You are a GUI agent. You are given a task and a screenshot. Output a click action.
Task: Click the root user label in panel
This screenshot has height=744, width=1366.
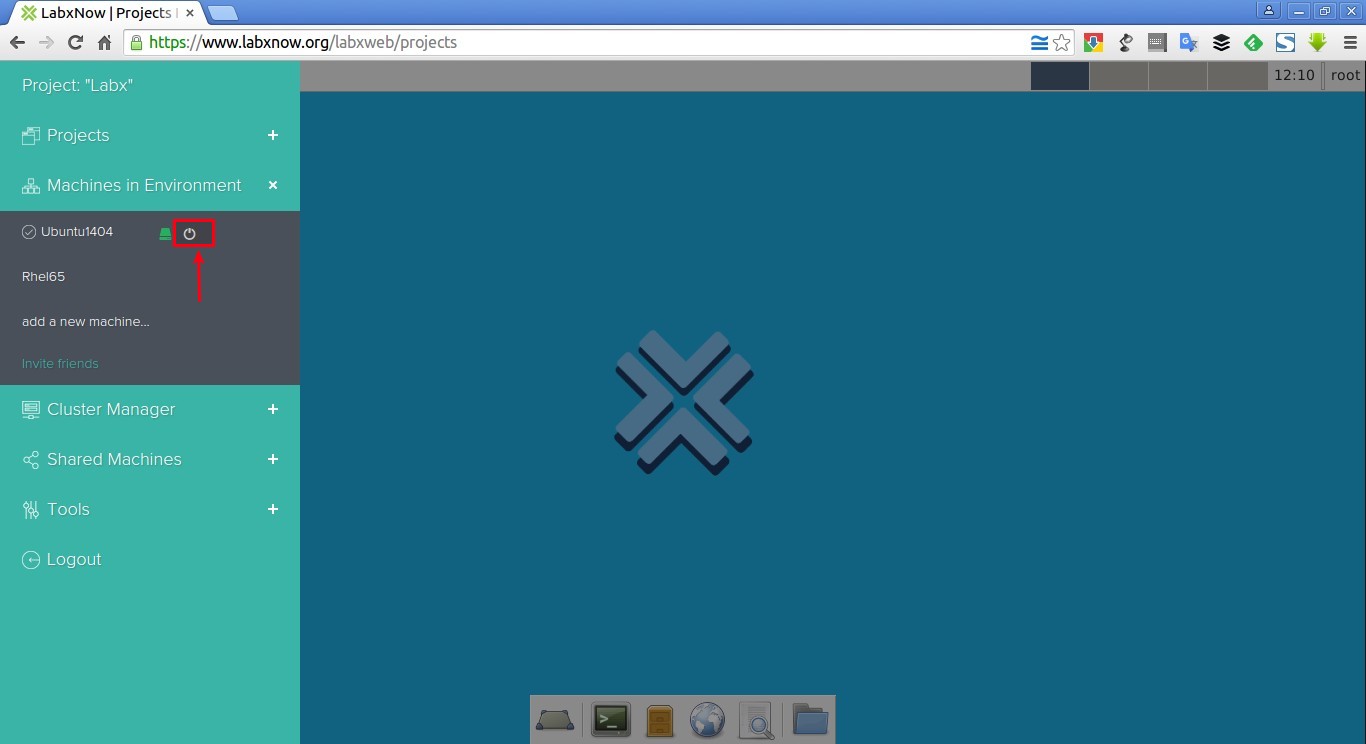pyautogui.click(x=1345, y=75)
